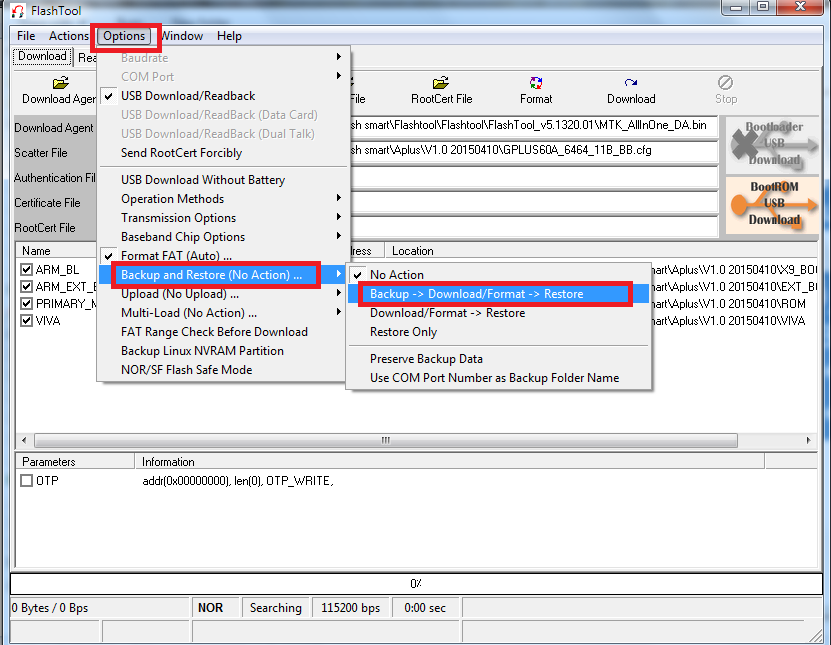
Task: Open the Options menu
Action: 124,36
